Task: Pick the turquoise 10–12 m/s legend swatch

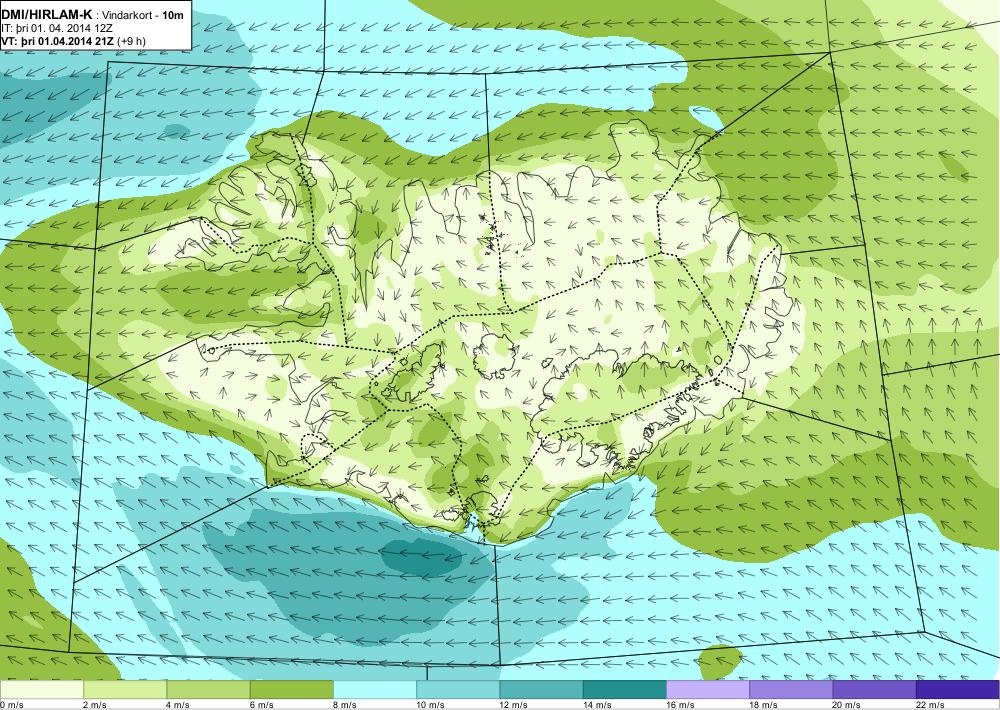Action: pyautogui.click(x=458, y=690)
